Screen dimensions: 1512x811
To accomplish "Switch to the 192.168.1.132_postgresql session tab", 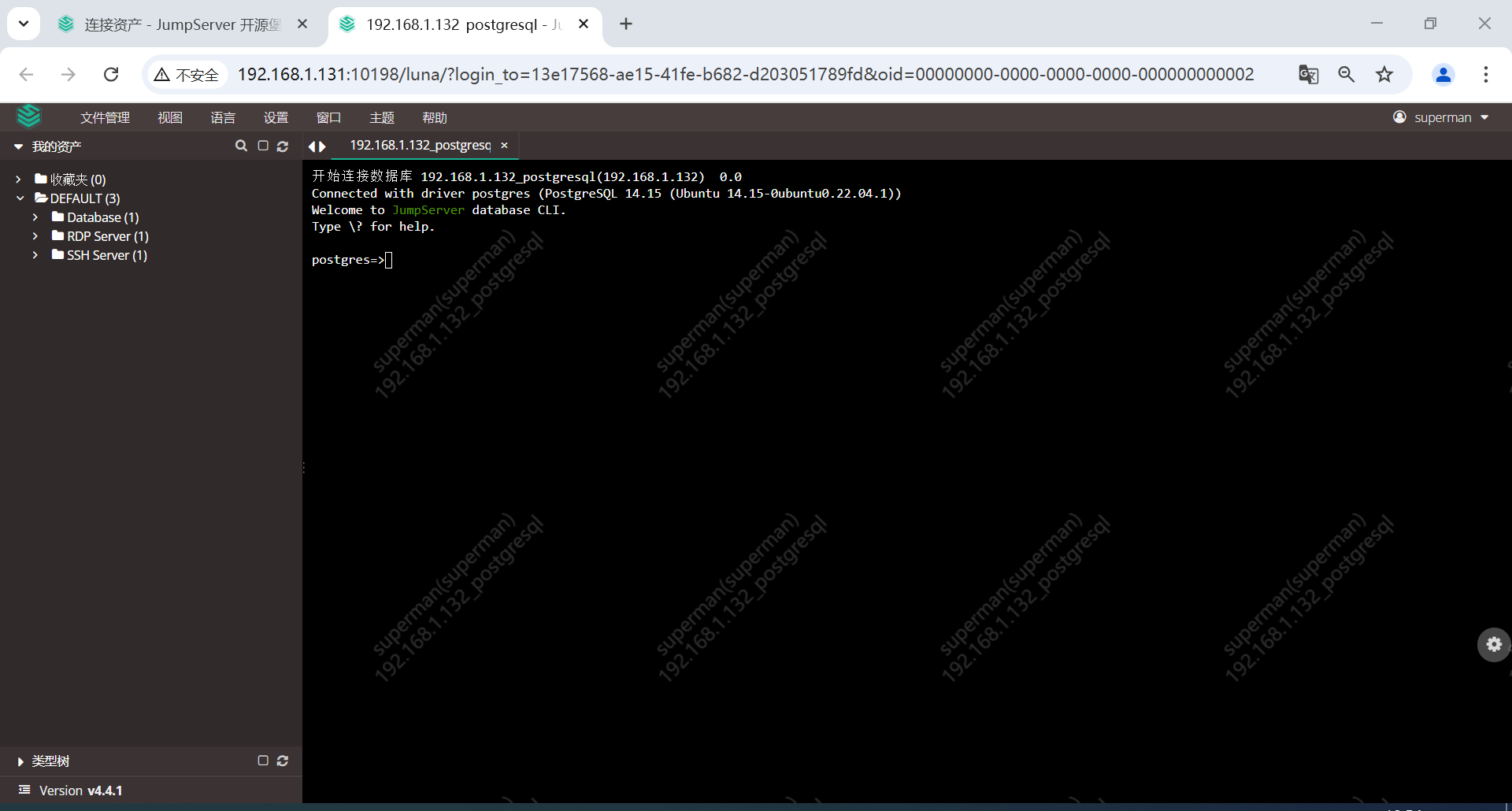I will click(420, 146).
